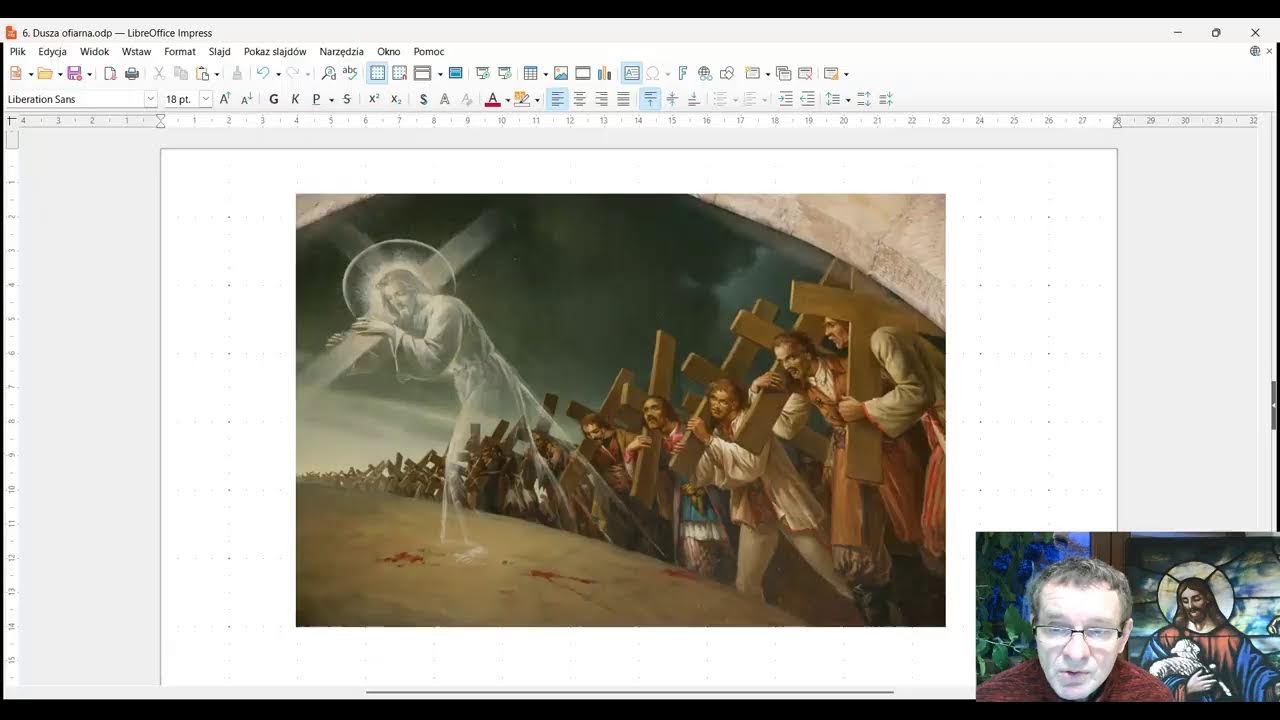
Task: Toggle align left paragraph button
Action: [557, 99]
